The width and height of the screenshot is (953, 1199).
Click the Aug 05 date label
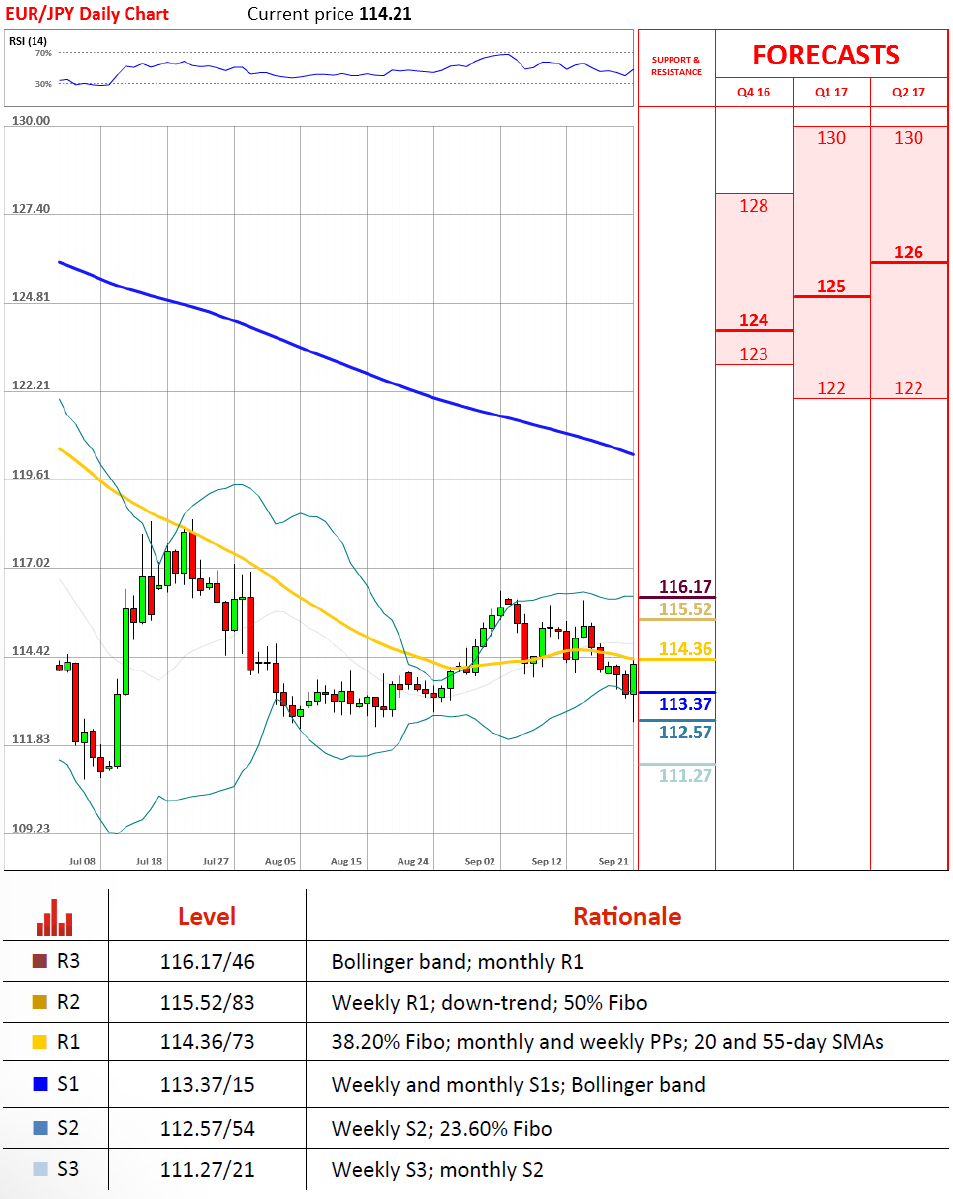coord(280,861)
